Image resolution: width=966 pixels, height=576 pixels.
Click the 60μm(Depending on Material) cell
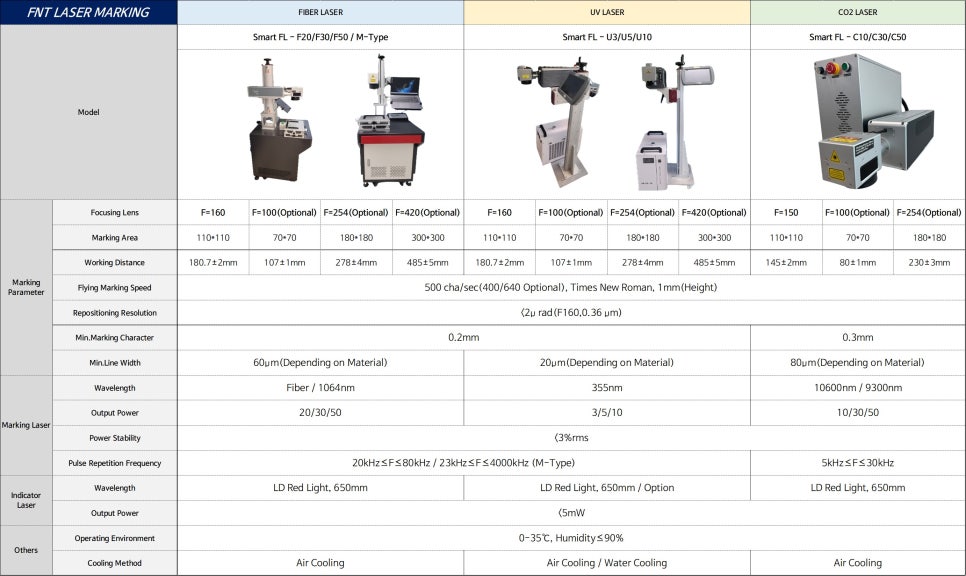(x=320, y=363)
